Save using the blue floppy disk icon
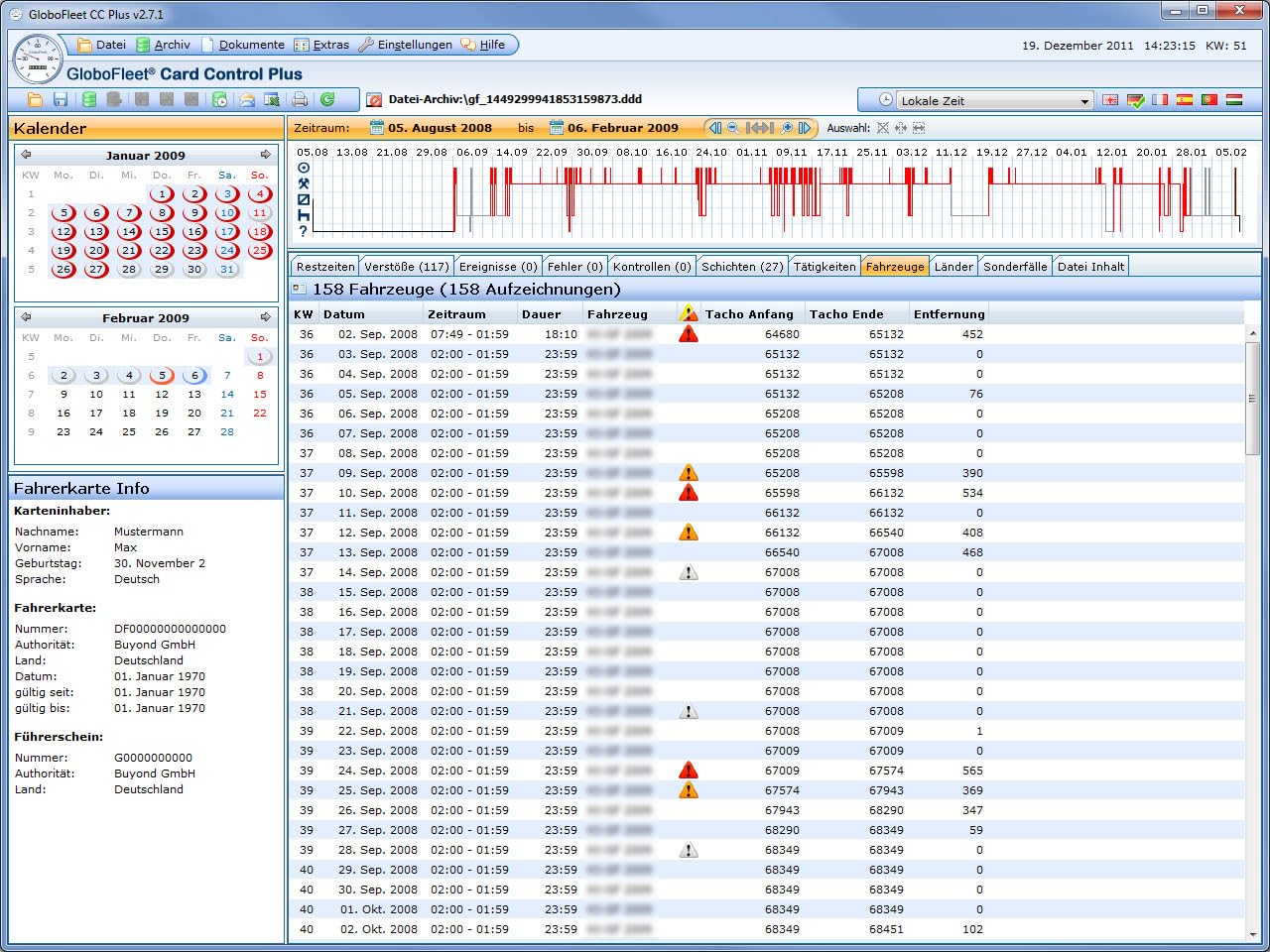This screenshot has height=952, width=1270. click(61, 99)
